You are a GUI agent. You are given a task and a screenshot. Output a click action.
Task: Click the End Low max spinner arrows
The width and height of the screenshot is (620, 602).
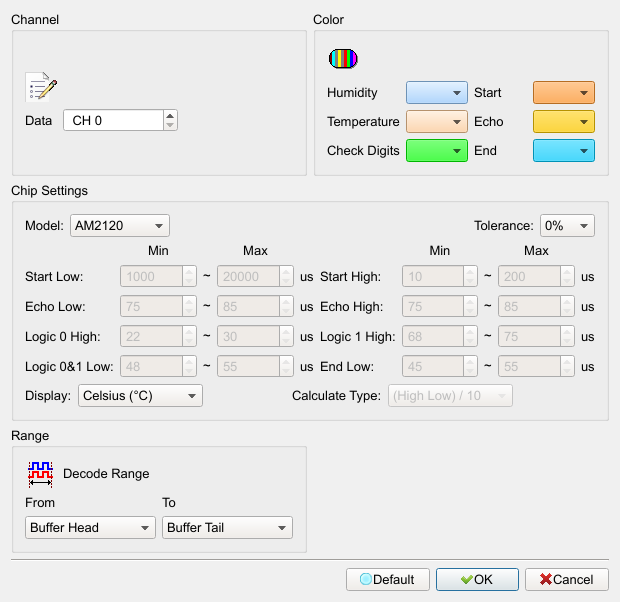click(567, 366)
